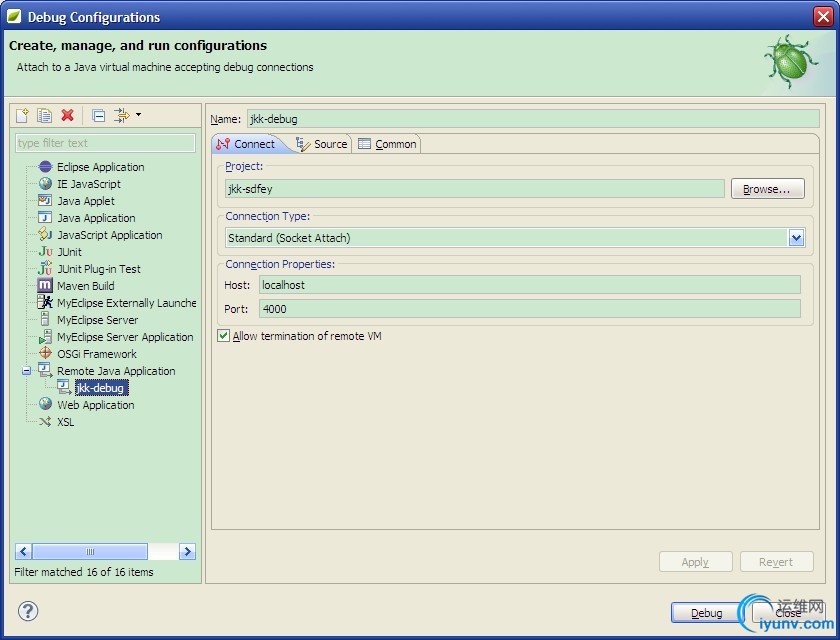Screen dimensions: 840x640
Task: Click the Collapse All toolbar icon
Action: (x=99, y=115)
